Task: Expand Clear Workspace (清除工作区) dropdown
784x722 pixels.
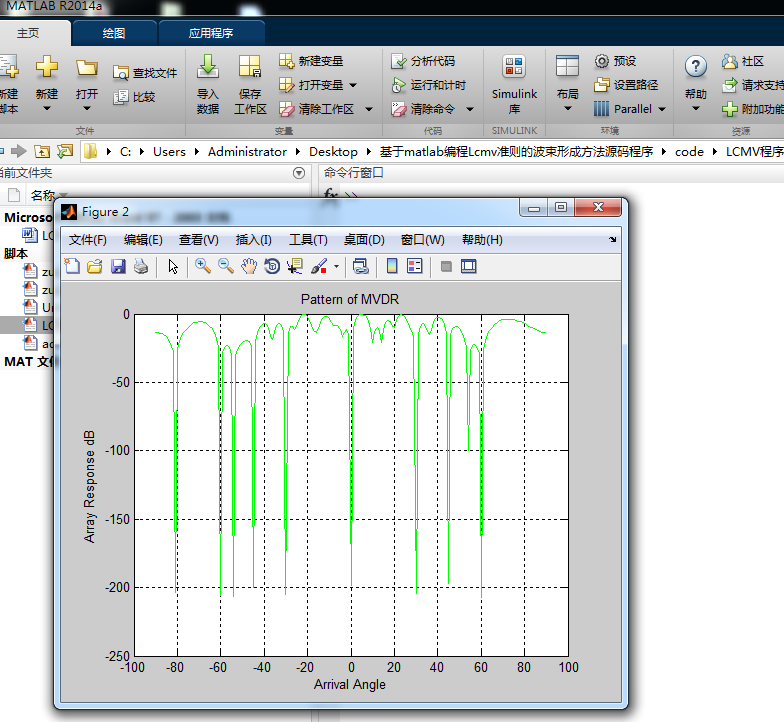Action: point(369,109)
